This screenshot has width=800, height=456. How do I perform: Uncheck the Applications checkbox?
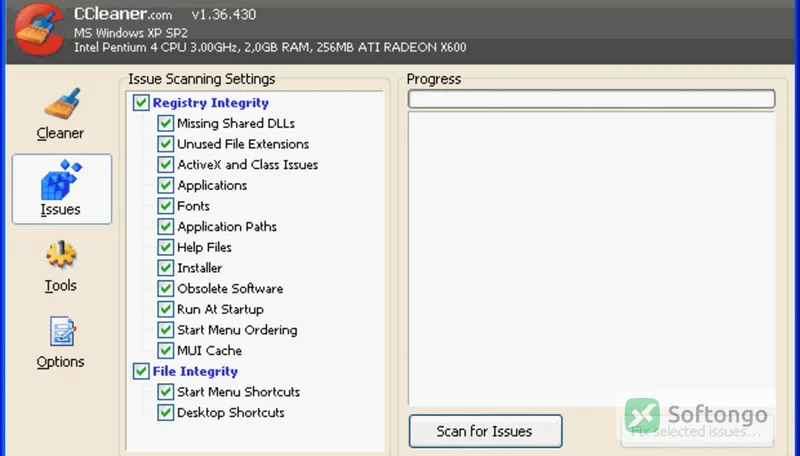pos(165,185)
